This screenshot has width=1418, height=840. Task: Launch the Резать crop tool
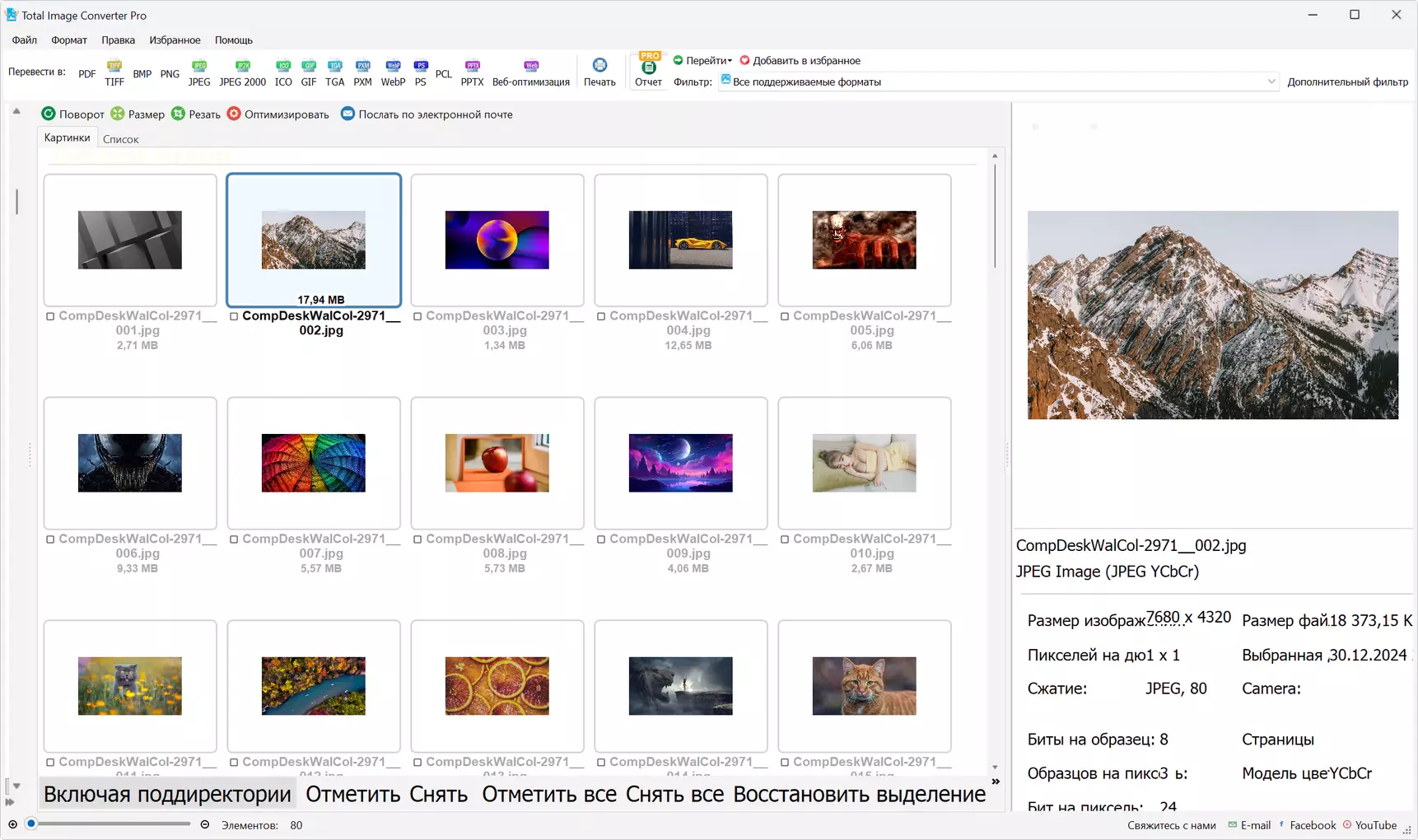[x=196, y=114]
